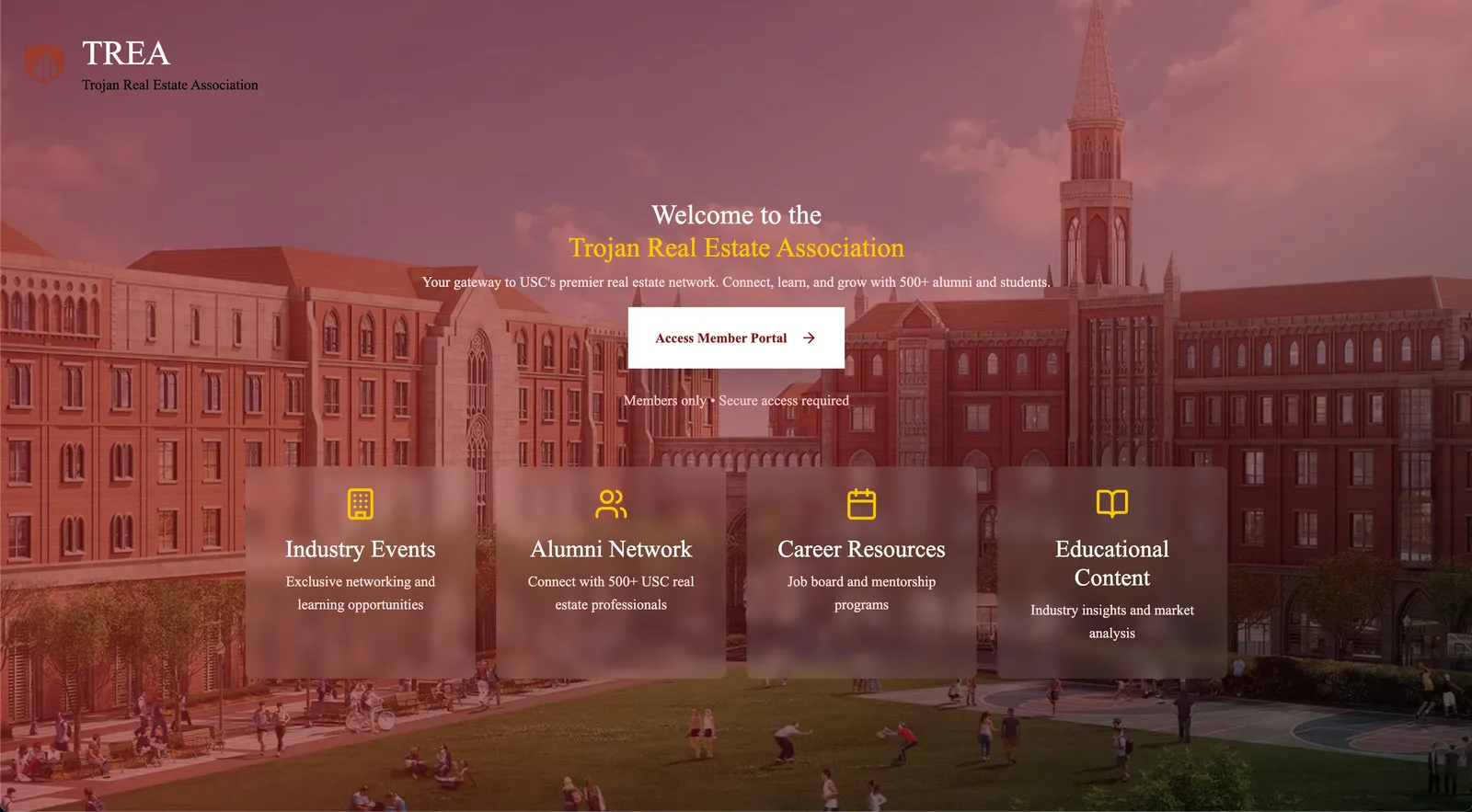Screen dimensions: 1472x812
Task: Open the Access Member Portal button
Action: point(736,337)
